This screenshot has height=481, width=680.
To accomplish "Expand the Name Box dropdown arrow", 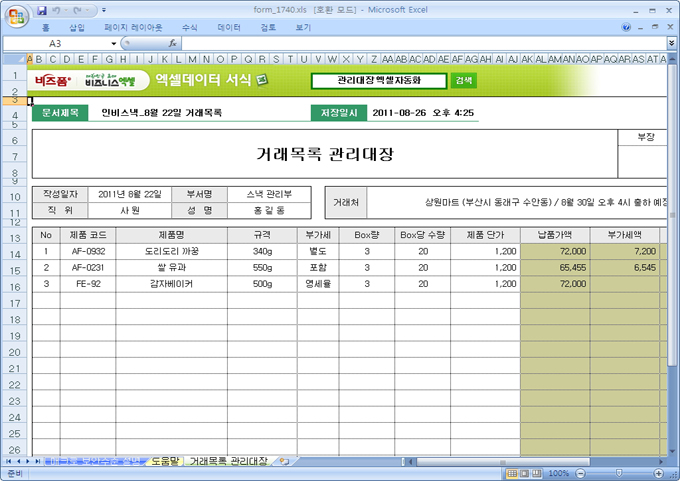I will tap(114, 43).
